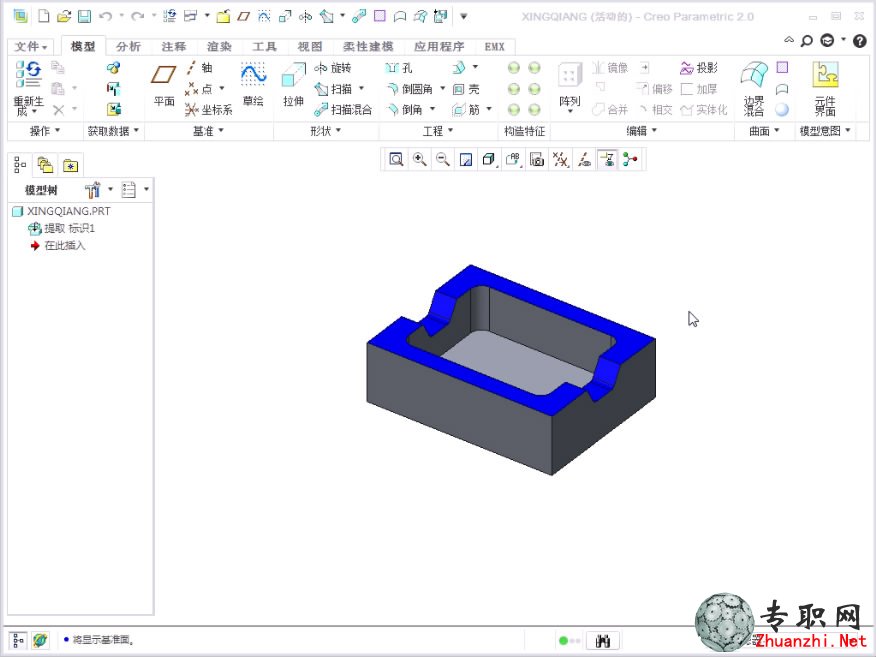The width and height of the screenshot is (876, 657).
Task: Click the Zoom In view icon
Action: pyautogui.click(x=420, y=160)
